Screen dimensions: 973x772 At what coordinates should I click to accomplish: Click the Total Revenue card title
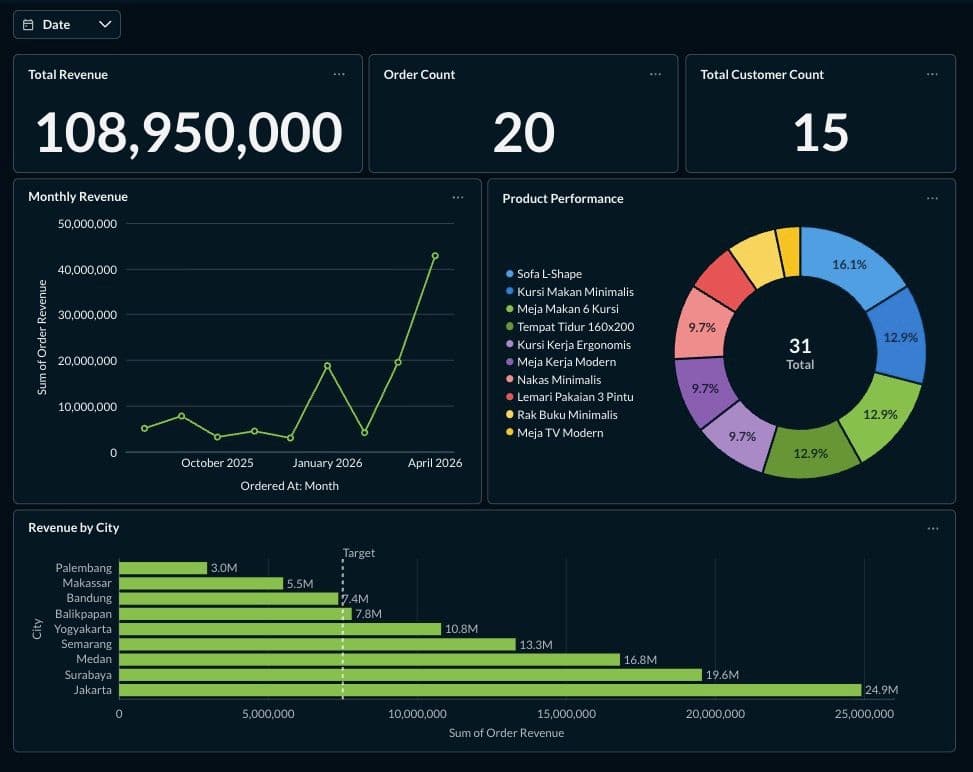pos(68,74)
